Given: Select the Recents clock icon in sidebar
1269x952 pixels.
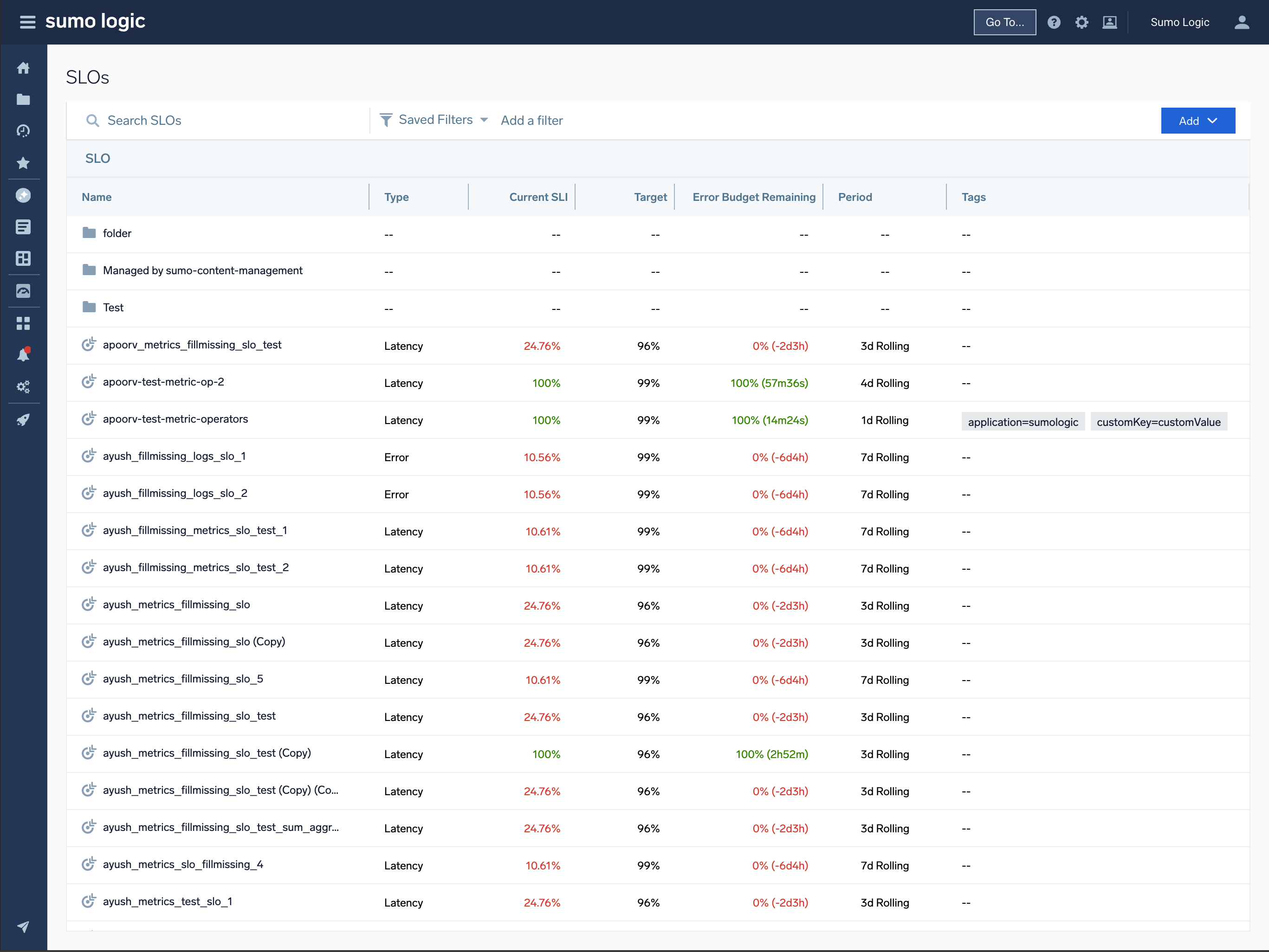Looking at the screenshot, I should click(24, 130).
